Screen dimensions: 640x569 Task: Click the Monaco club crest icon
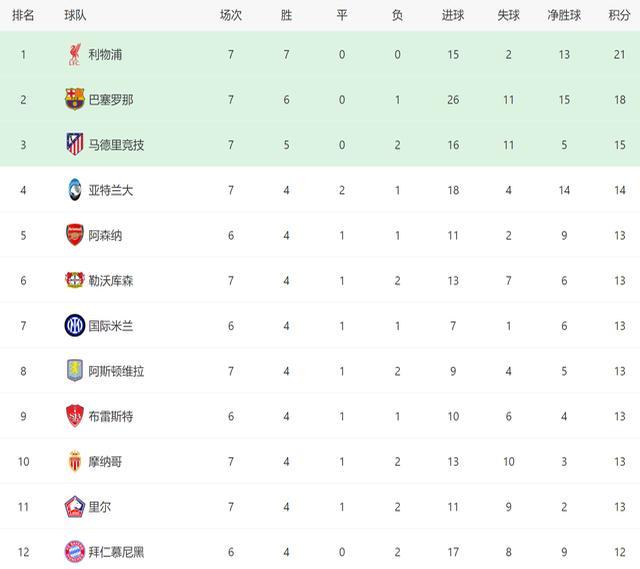75,461
